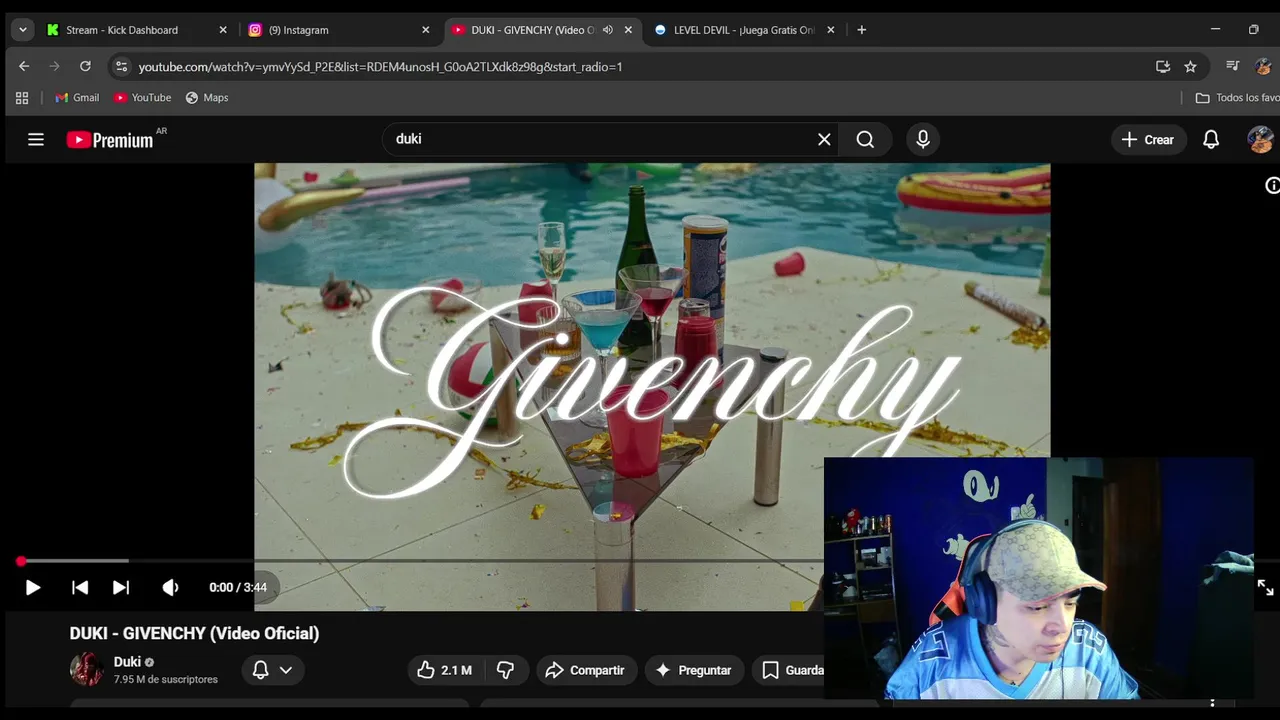Click the 0:00 / 3:44 time display
Viewport: 1280px width, 720px height.
238,587
